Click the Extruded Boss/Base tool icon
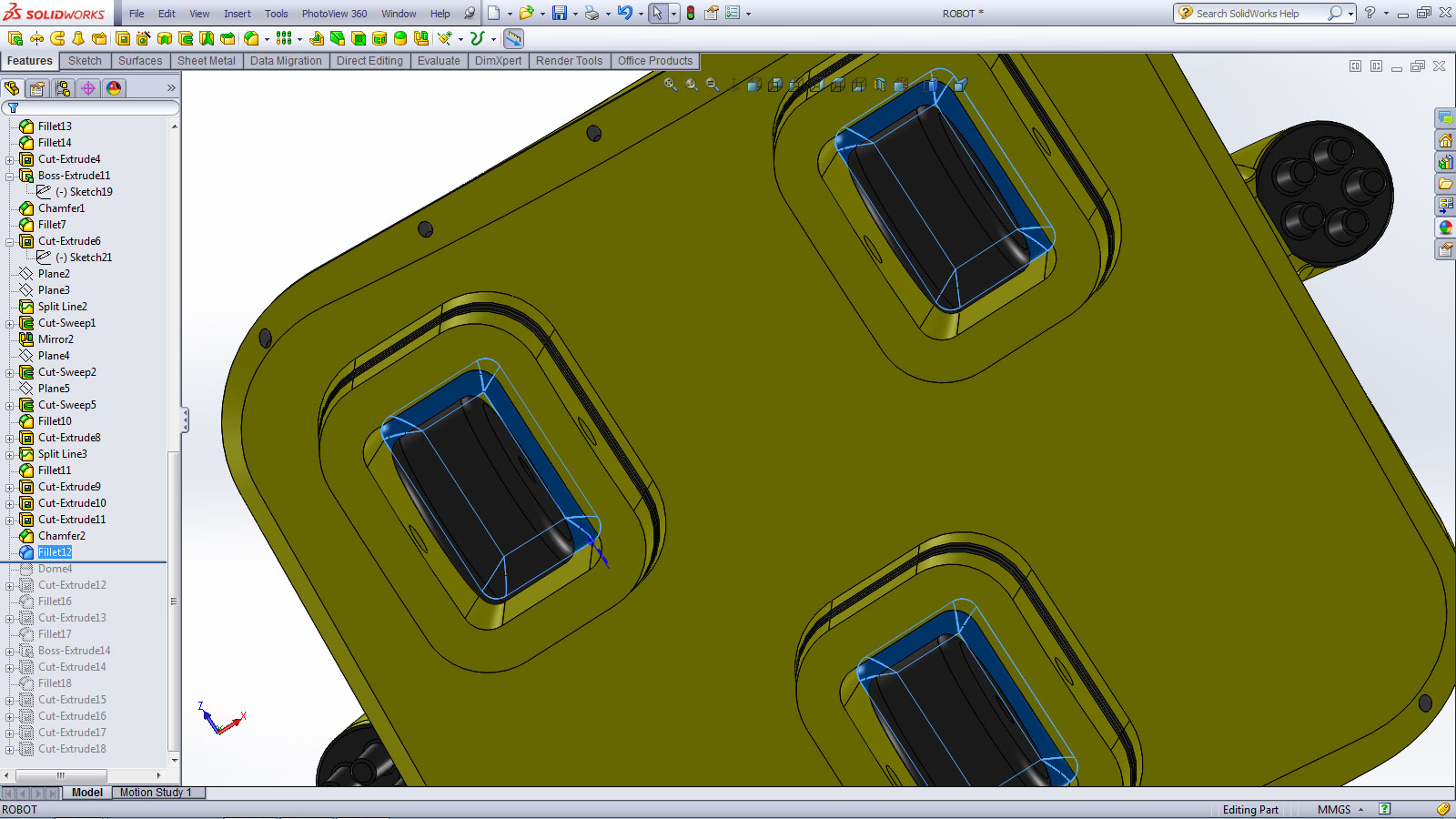Image resolution: width=1456 pixels, height=819 pixels. pyautogui.click(x=15, y=38)
